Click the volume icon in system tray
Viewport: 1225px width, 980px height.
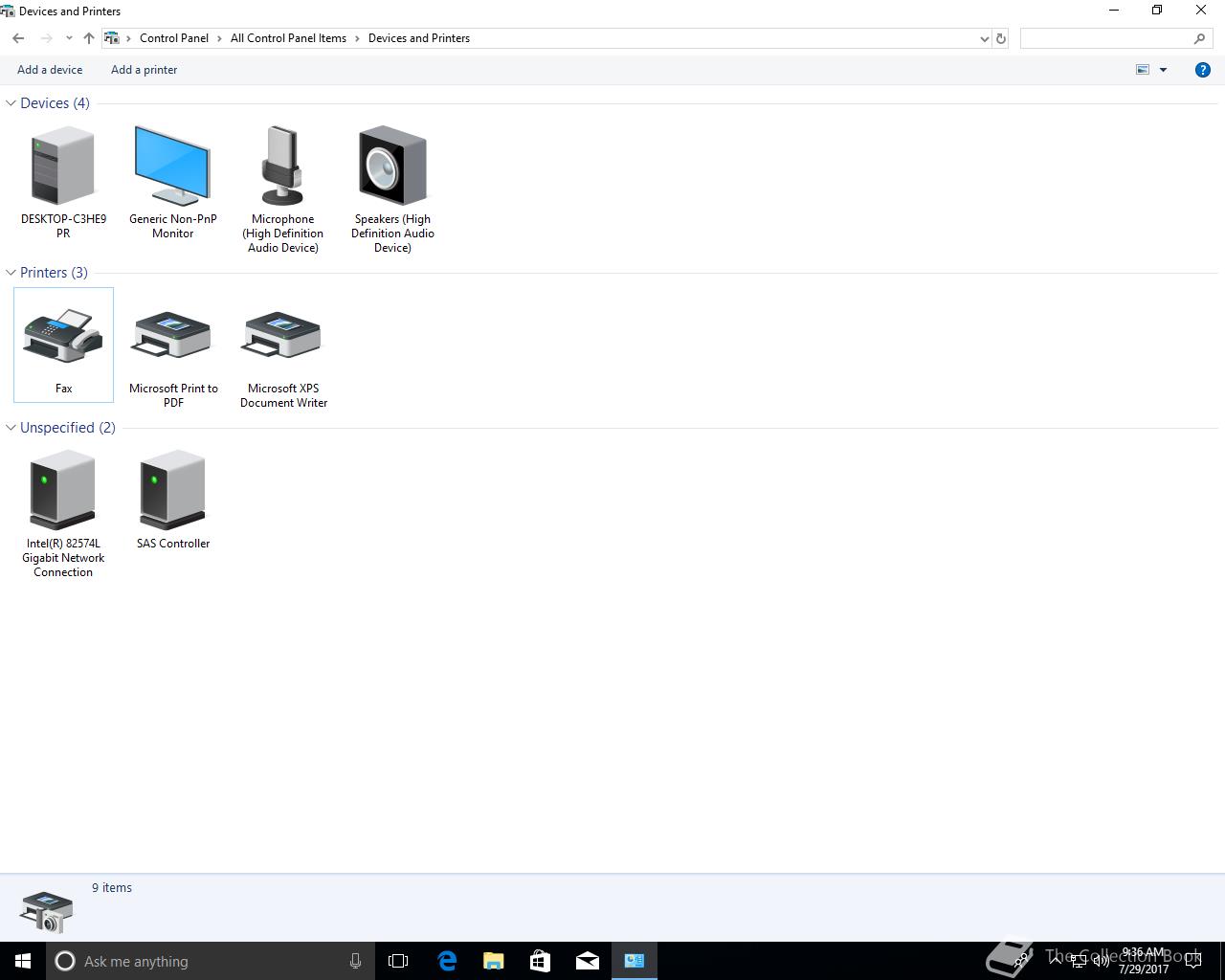coord(1102,961)
